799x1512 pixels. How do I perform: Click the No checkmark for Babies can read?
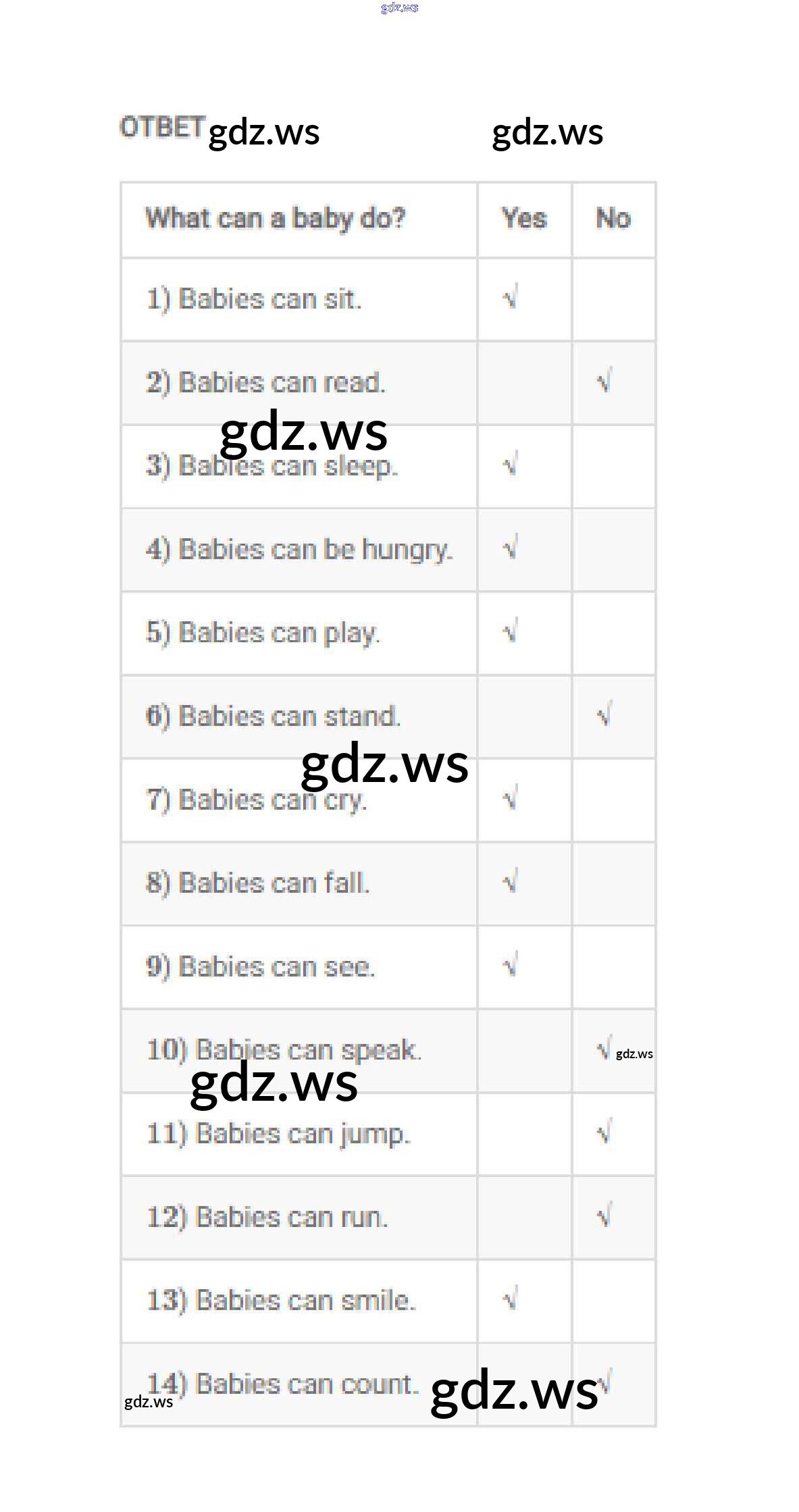(x=604, y=382)
